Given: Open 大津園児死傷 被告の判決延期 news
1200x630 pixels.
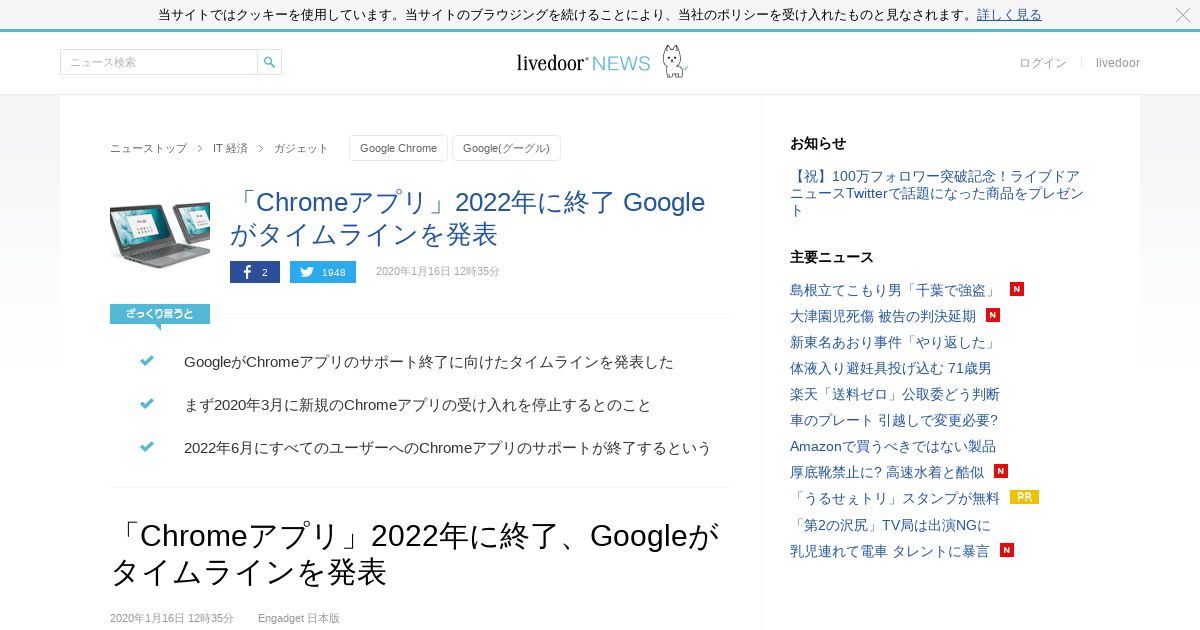Looking at the screenshot, I should (883, 316).
